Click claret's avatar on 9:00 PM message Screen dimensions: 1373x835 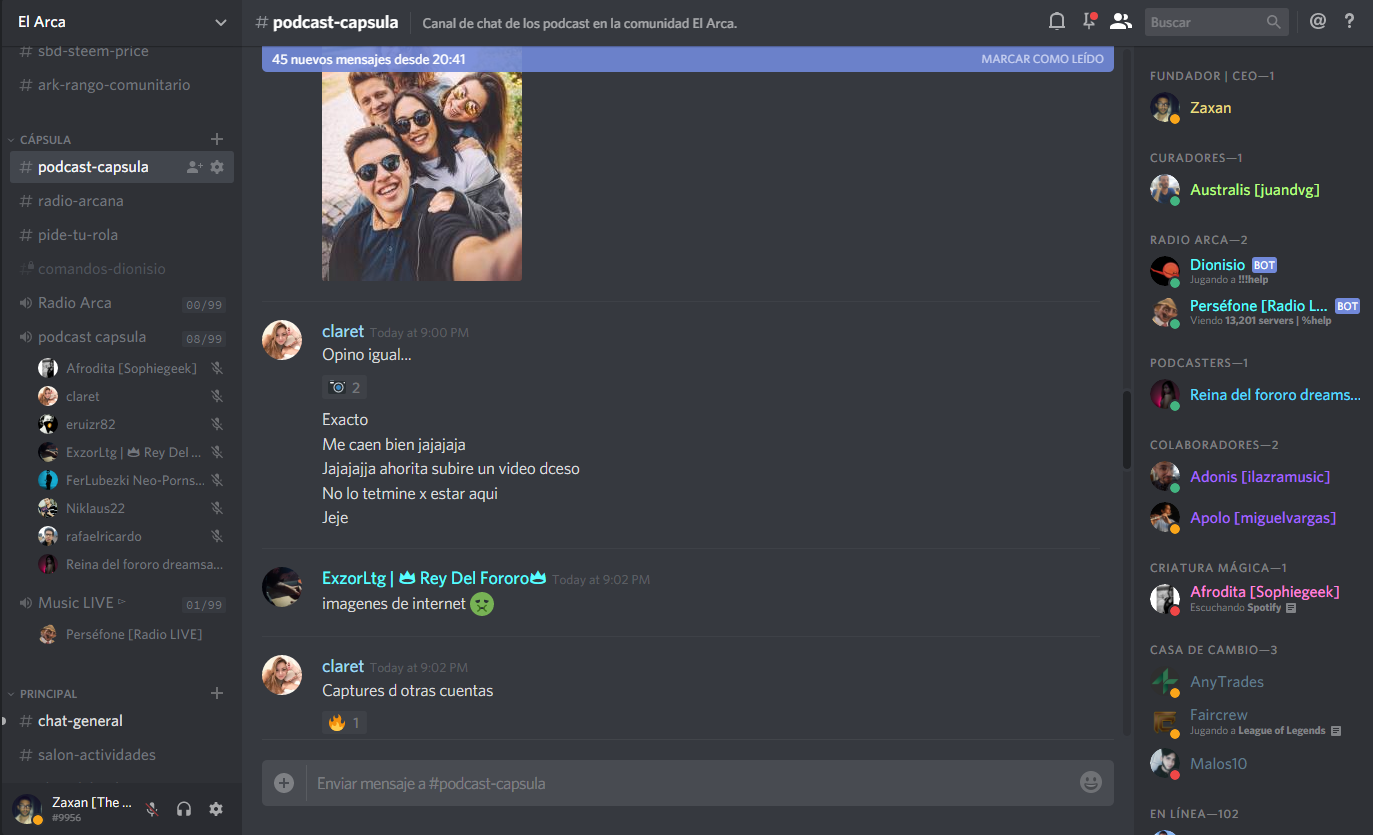282,340
